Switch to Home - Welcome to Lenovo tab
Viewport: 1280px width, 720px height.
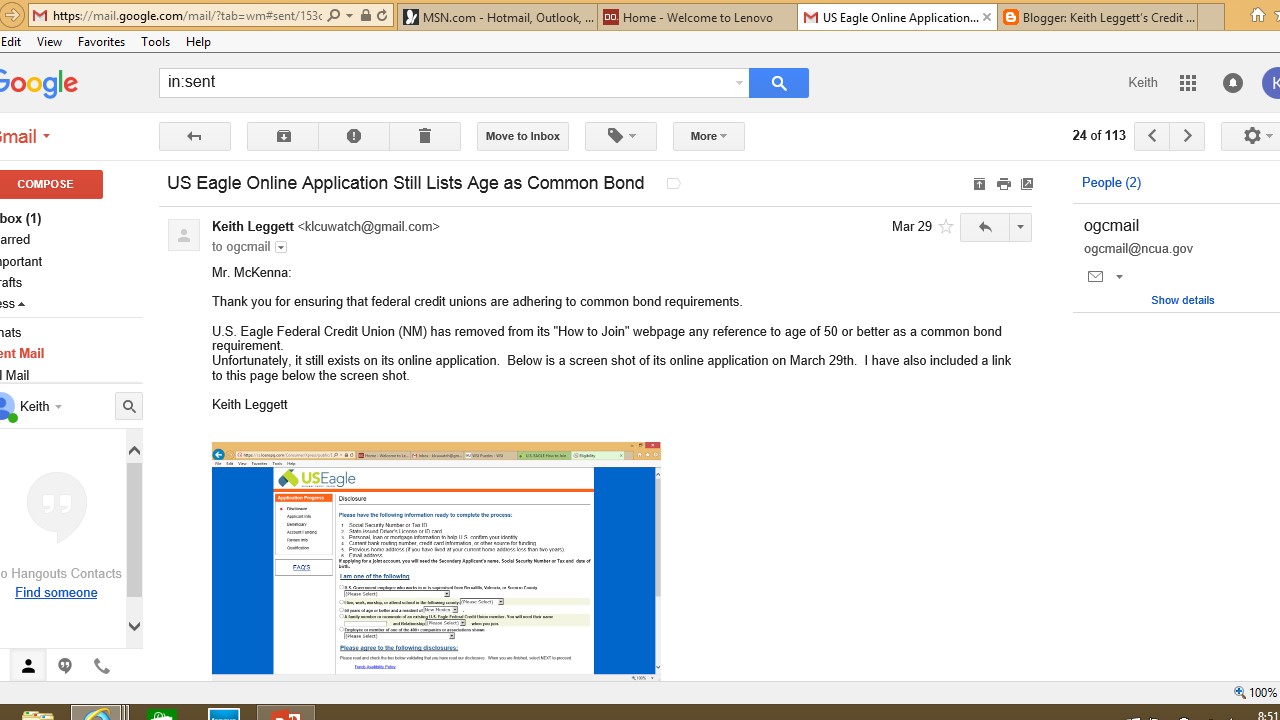pos(698,17)
